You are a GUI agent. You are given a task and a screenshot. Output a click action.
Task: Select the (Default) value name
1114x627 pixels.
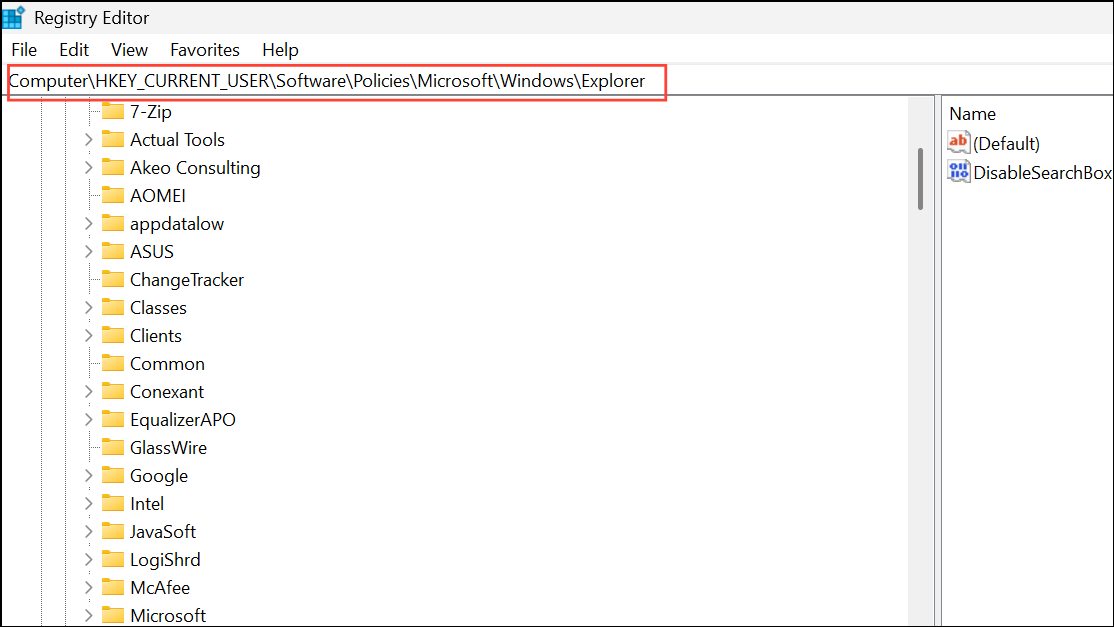tap(1006, 143)
